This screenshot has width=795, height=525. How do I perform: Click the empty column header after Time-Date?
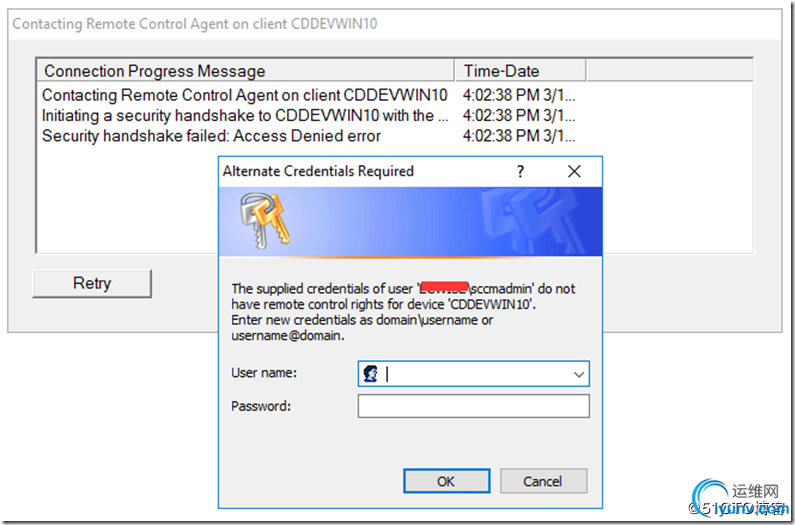tap(670, 71)
